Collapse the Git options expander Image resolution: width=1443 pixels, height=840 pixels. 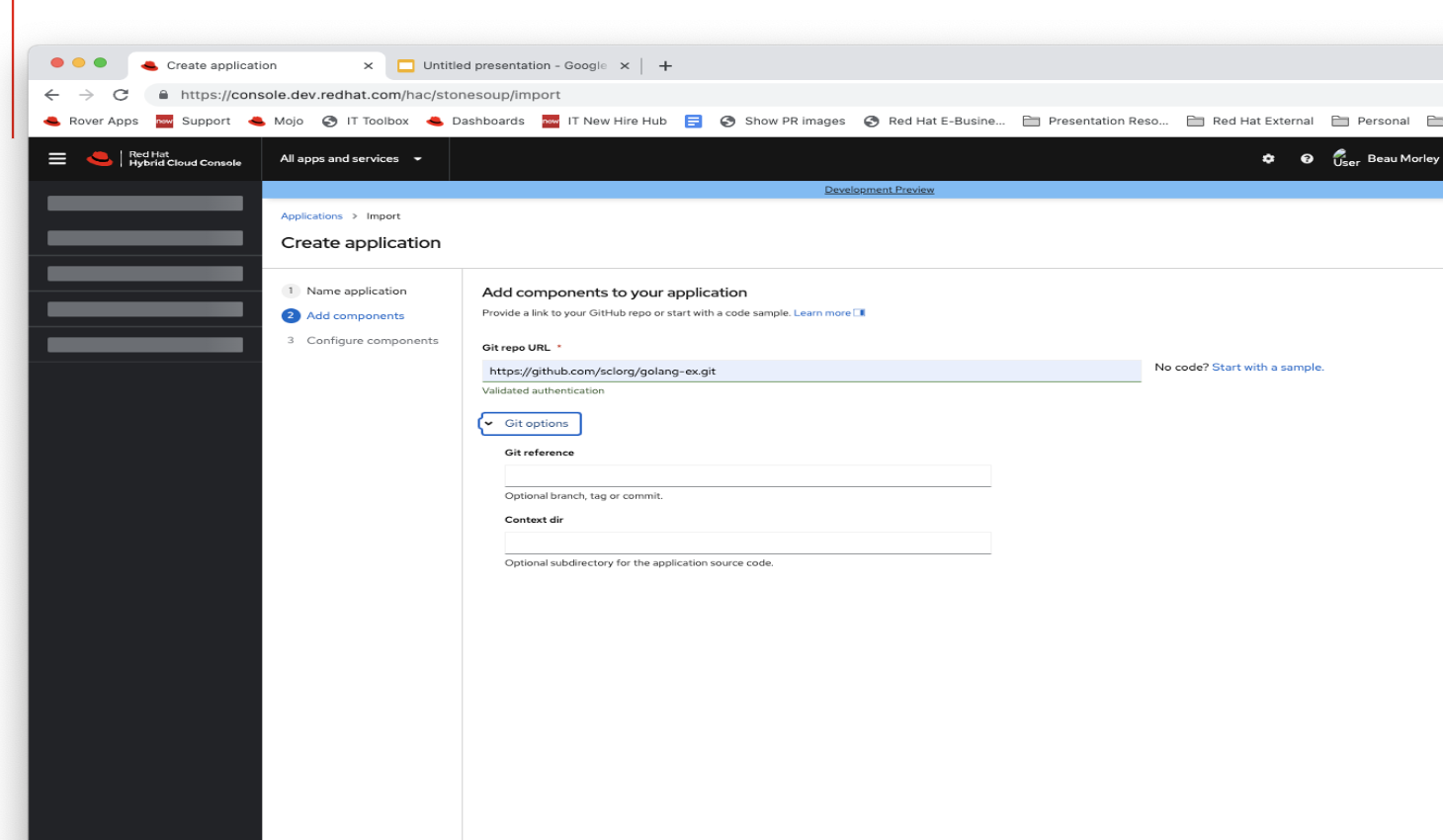click(530, 424)
